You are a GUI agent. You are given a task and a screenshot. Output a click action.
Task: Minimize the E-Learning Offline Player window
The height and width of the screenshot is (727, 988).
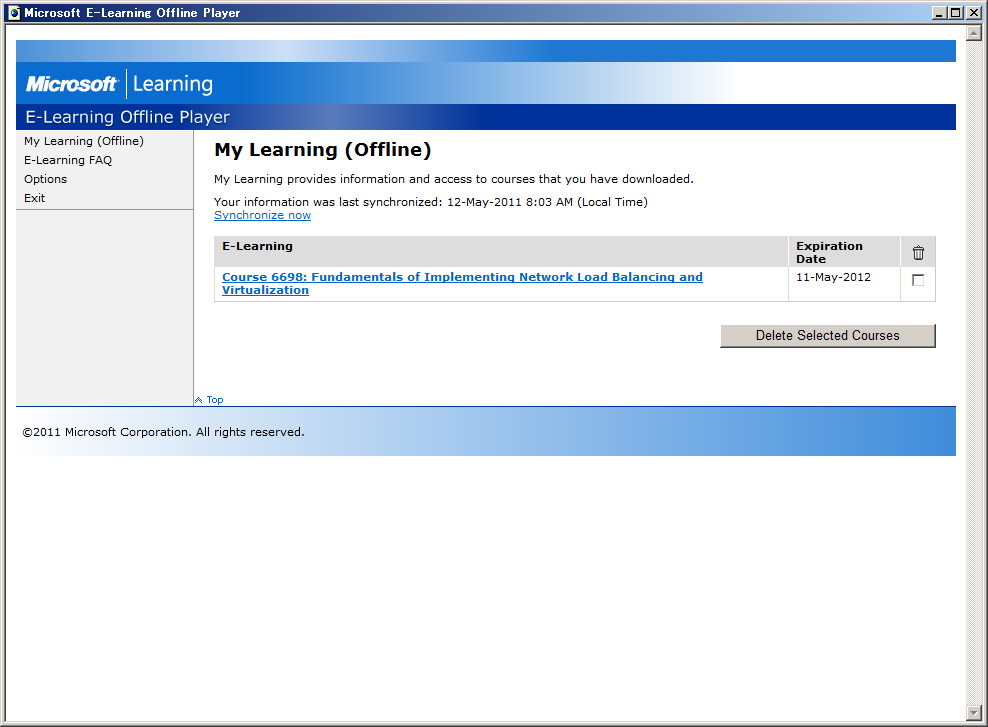[x=939, y=13]
